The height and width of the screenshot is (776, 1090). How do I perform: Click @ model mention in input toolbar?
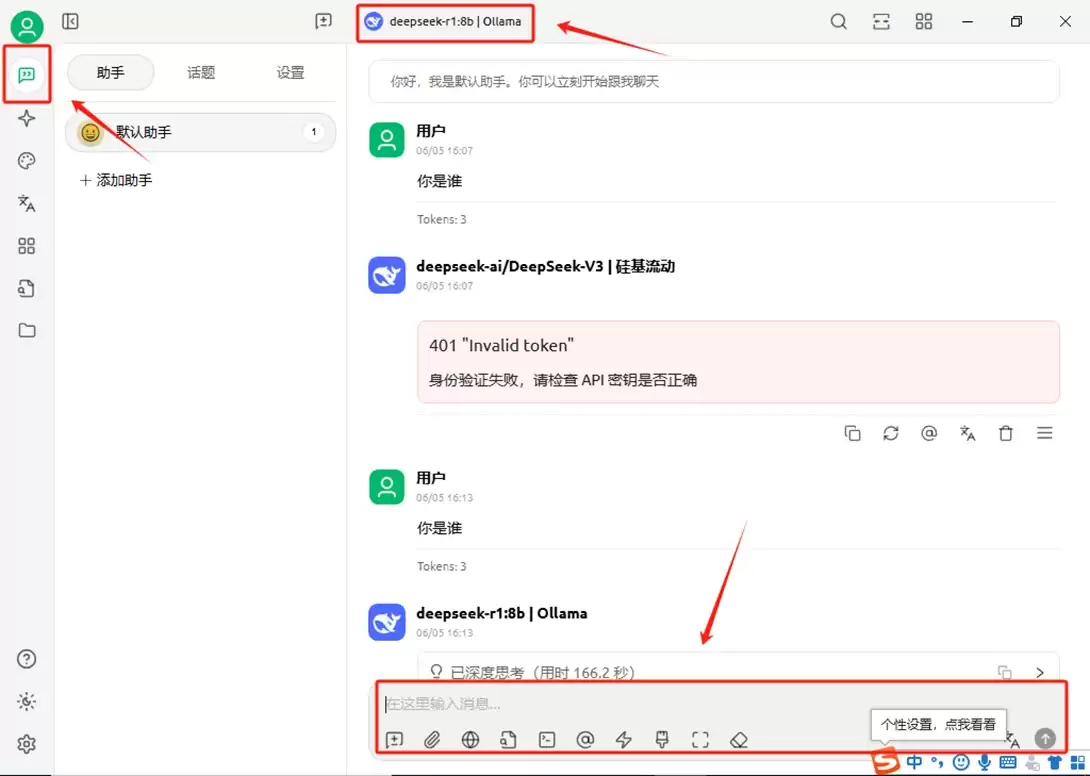pyautogui.click(x=585, y=740)
